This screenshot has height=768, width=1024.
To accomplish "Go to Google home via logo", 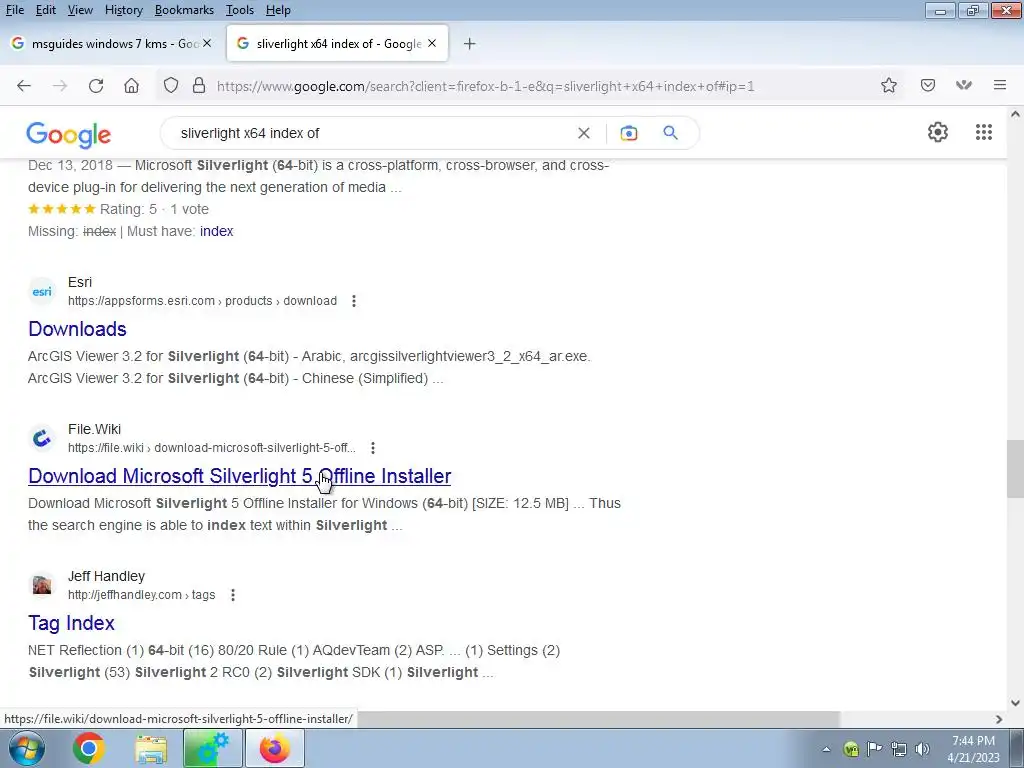I will (69, 135).
